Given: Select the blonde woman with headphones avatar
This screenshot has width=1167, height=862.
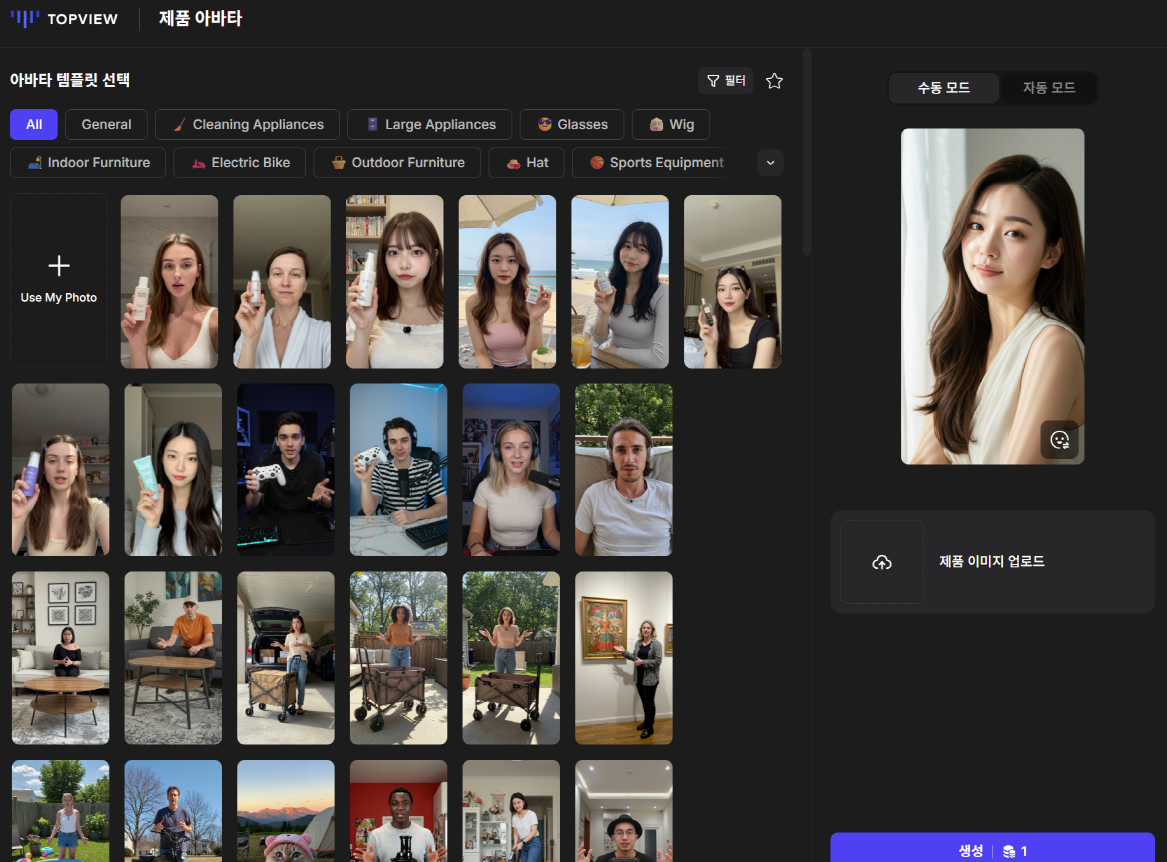Looking at the screenshot, I should pos(511,470).
